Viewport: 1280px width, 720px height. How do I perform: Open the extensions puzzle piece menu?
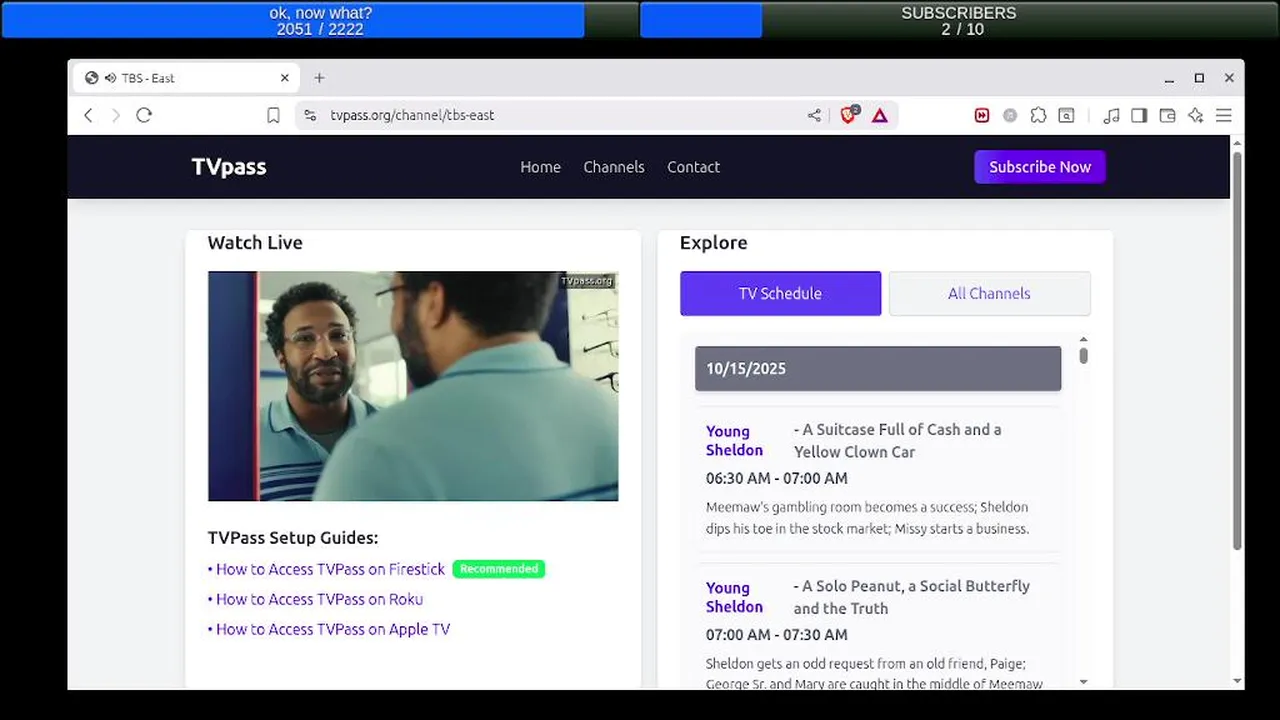[x=1038, y=116]
